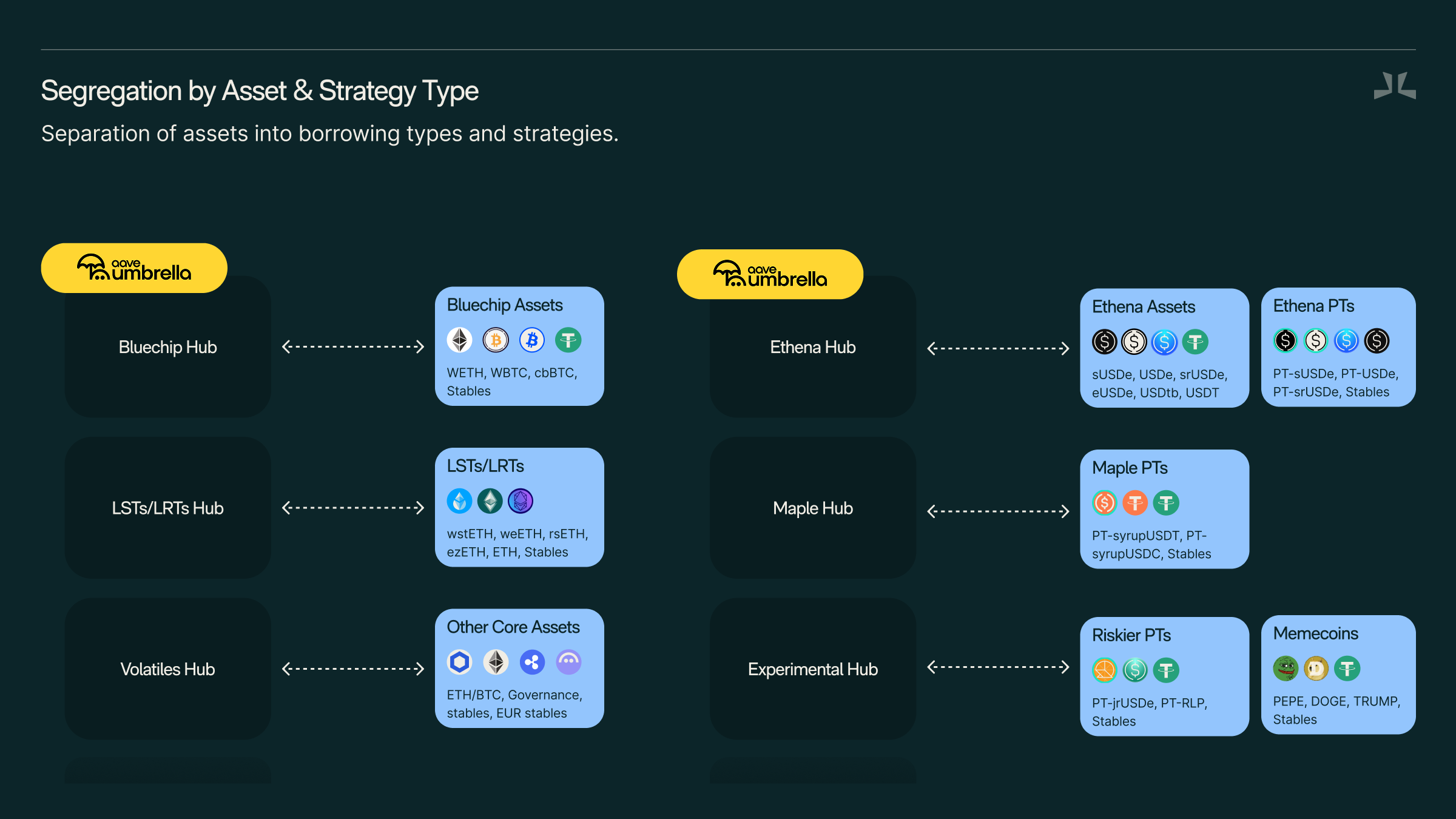Click the Chainlink hexagon icon in Other Core Assets

tap(459, 662)
